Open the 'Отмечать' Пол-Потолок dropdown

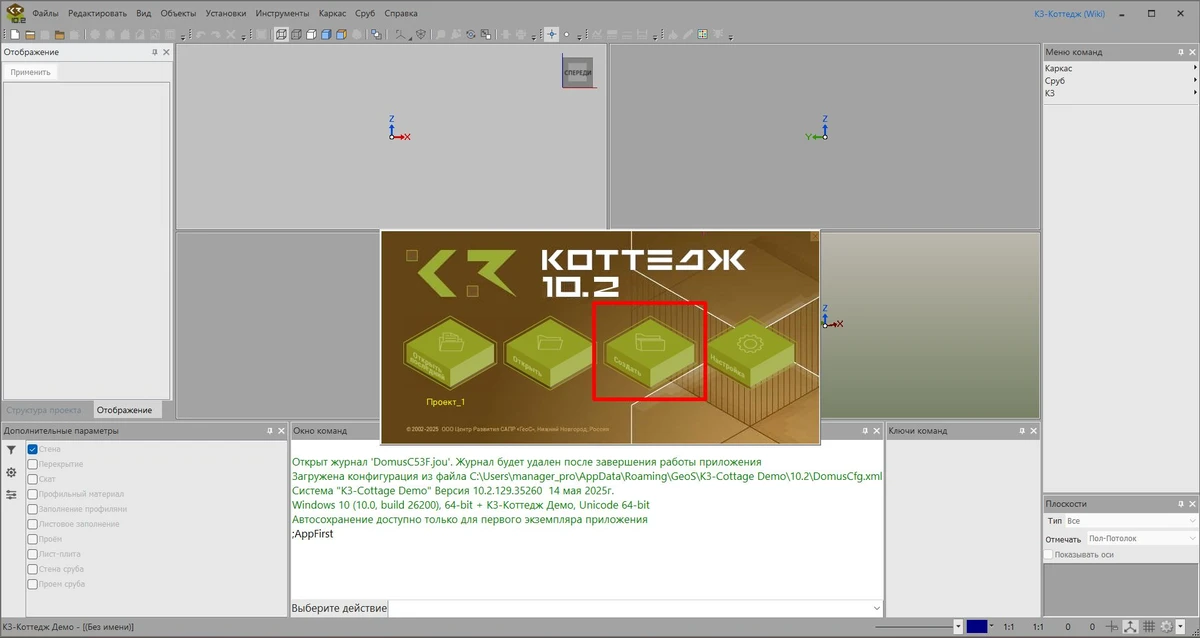click(x=1142, y=539)
